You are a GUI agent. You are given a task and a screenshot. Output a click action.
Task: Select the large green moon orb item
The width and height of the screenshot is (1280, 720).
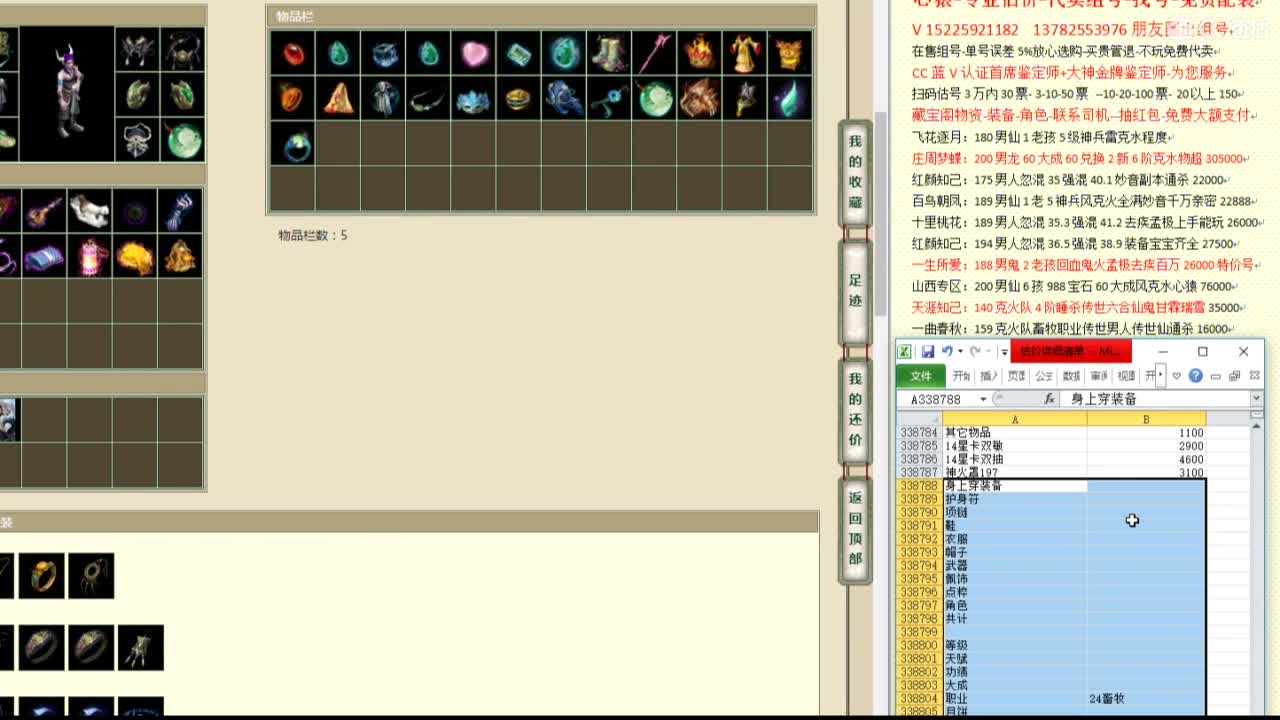(654, 98)
